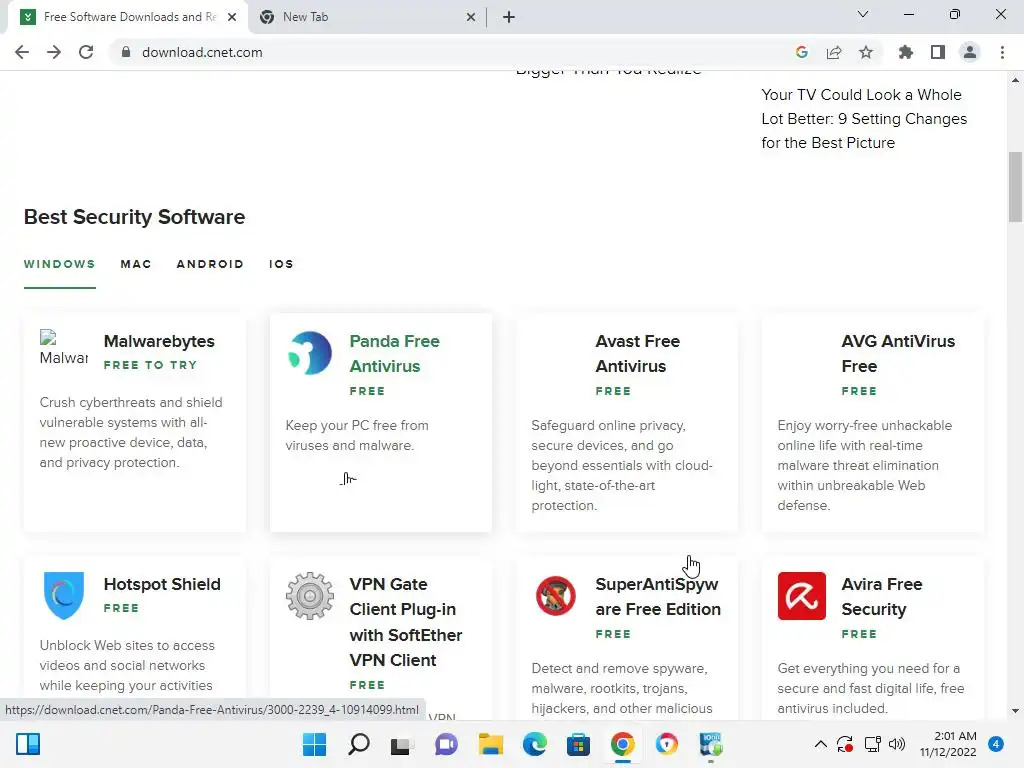Select the Windows platform tab
This screenshot has width=1024, height=768.
59,264
